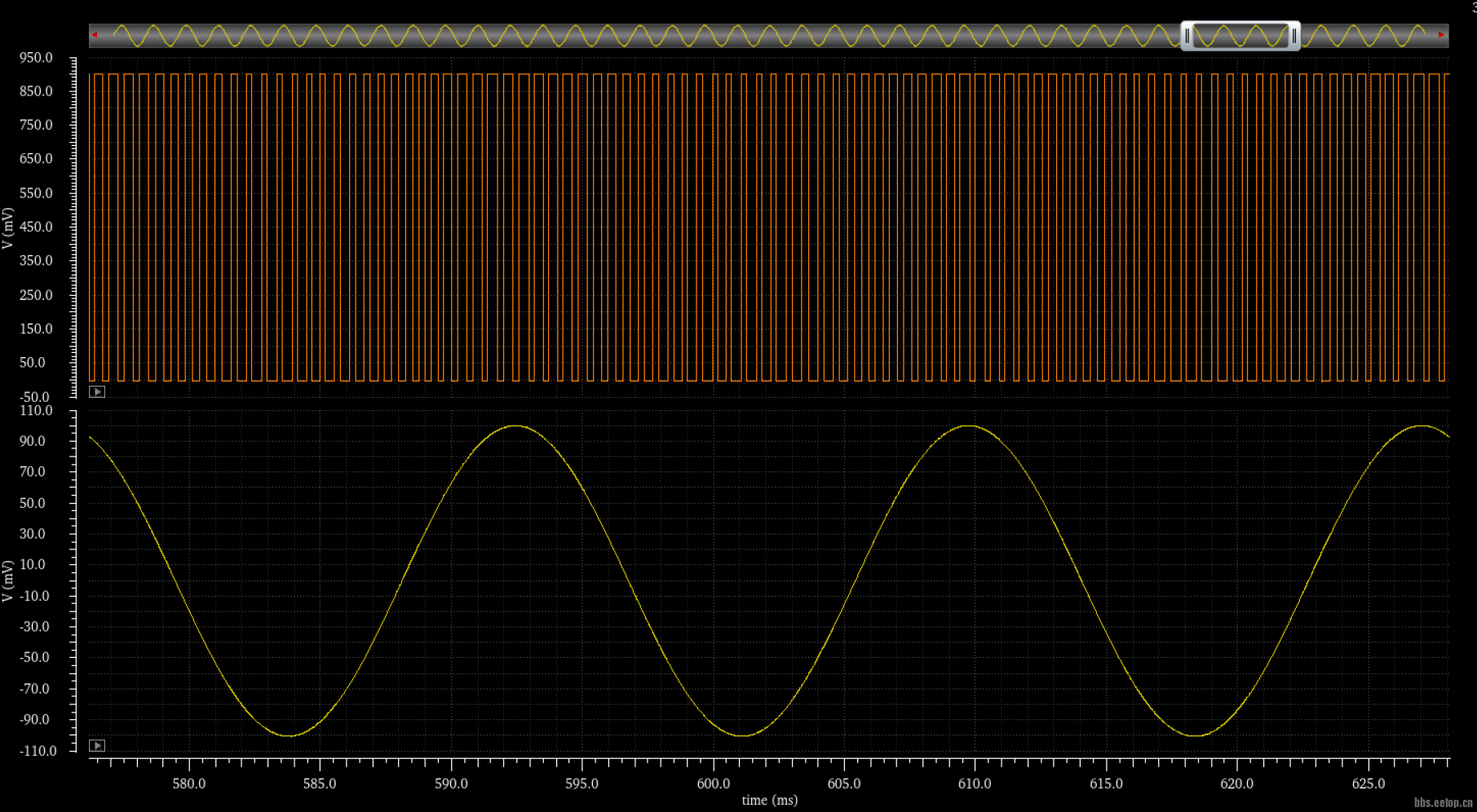The height and width of the screenshot is (812, 1477).
Task: Click the center of the overview zoom window
Action: pyautogui.click(x=1240, y=36)
